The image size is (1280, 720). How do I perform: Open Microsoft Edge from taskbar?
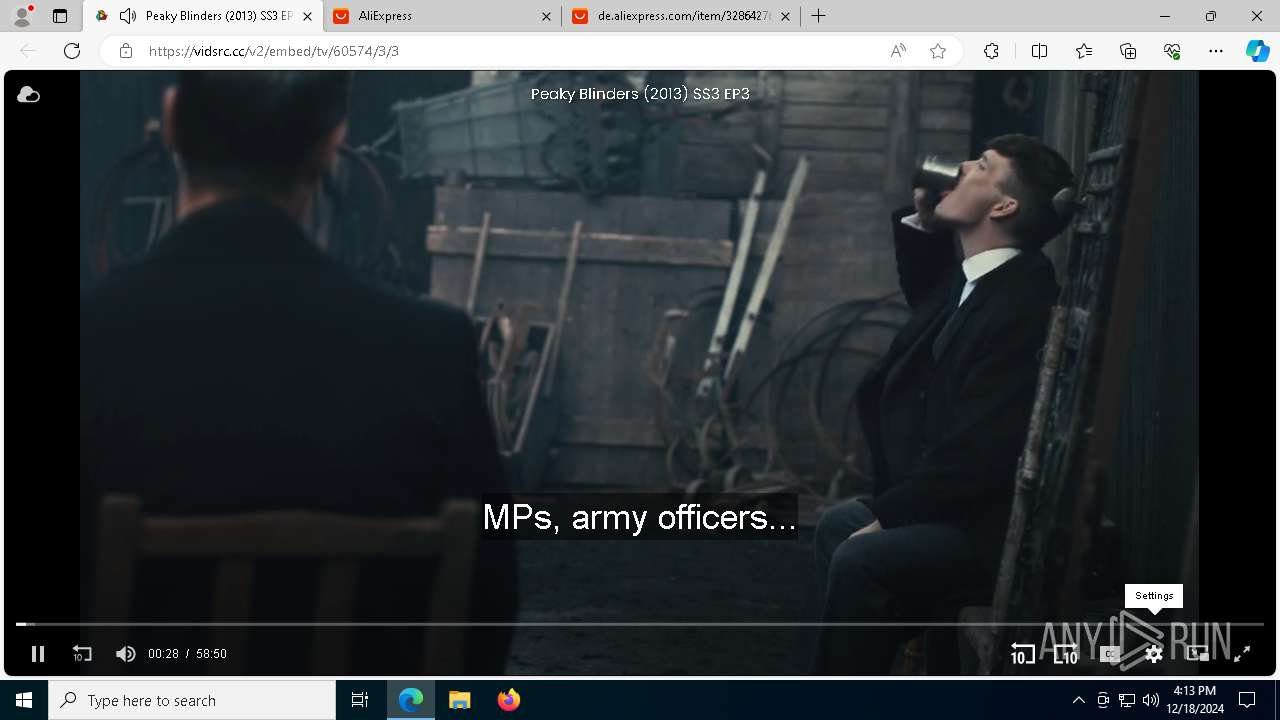[411, 700]
